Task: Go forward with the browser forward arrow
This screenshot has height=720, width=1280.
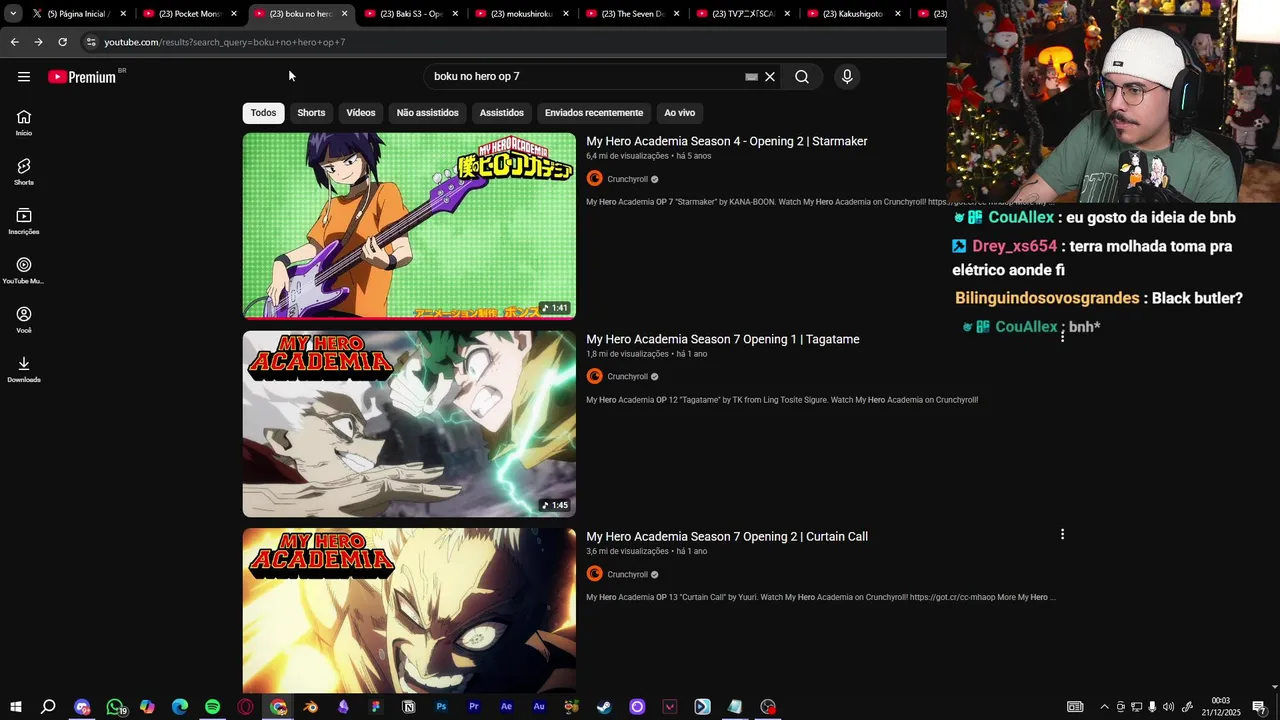Action: (x=38, y=42)
